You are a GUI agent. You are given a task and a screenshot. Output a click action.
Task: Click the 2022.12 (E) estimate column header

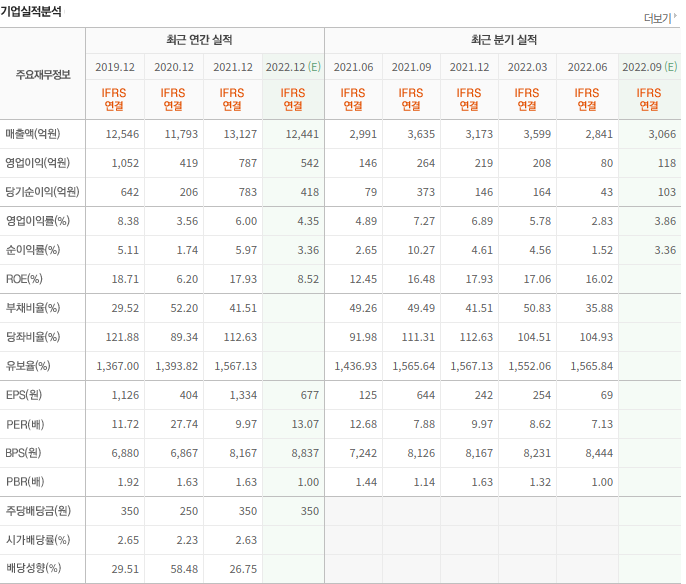point(293,67)
